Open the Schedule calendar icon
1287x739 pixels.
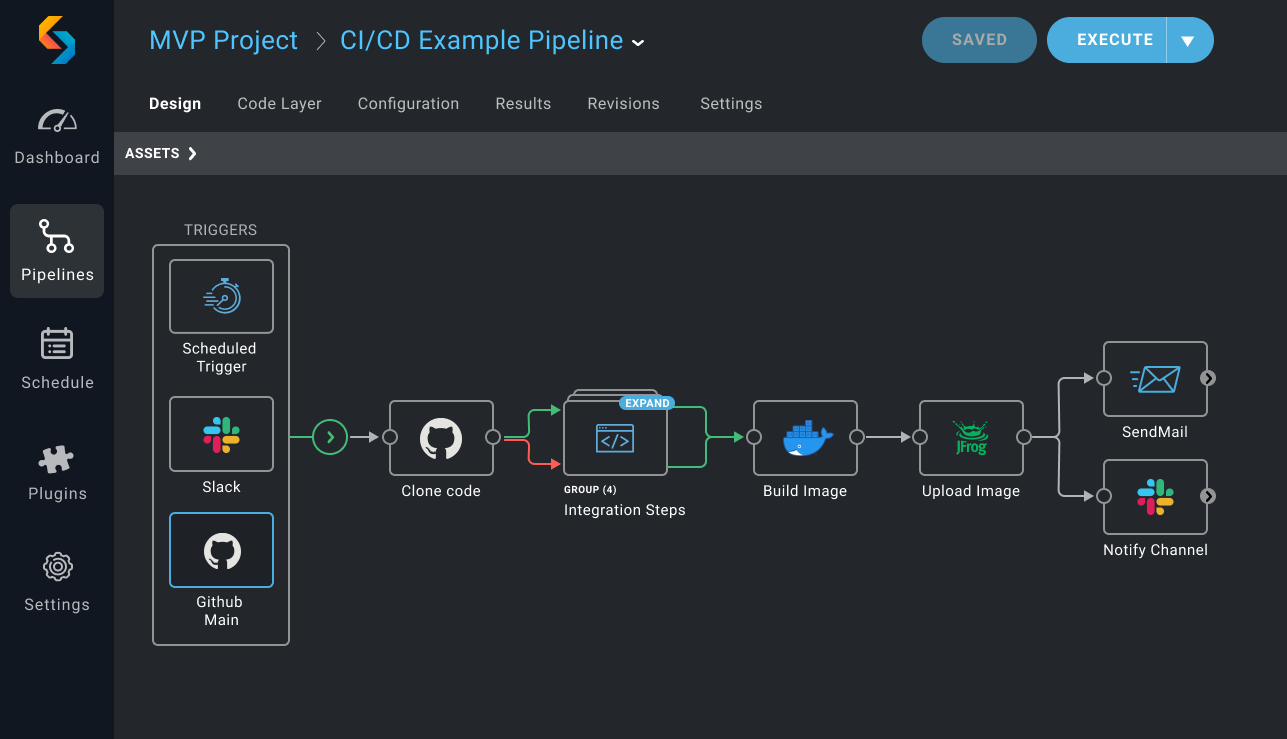pyautogui.click(x=57, y=343)
